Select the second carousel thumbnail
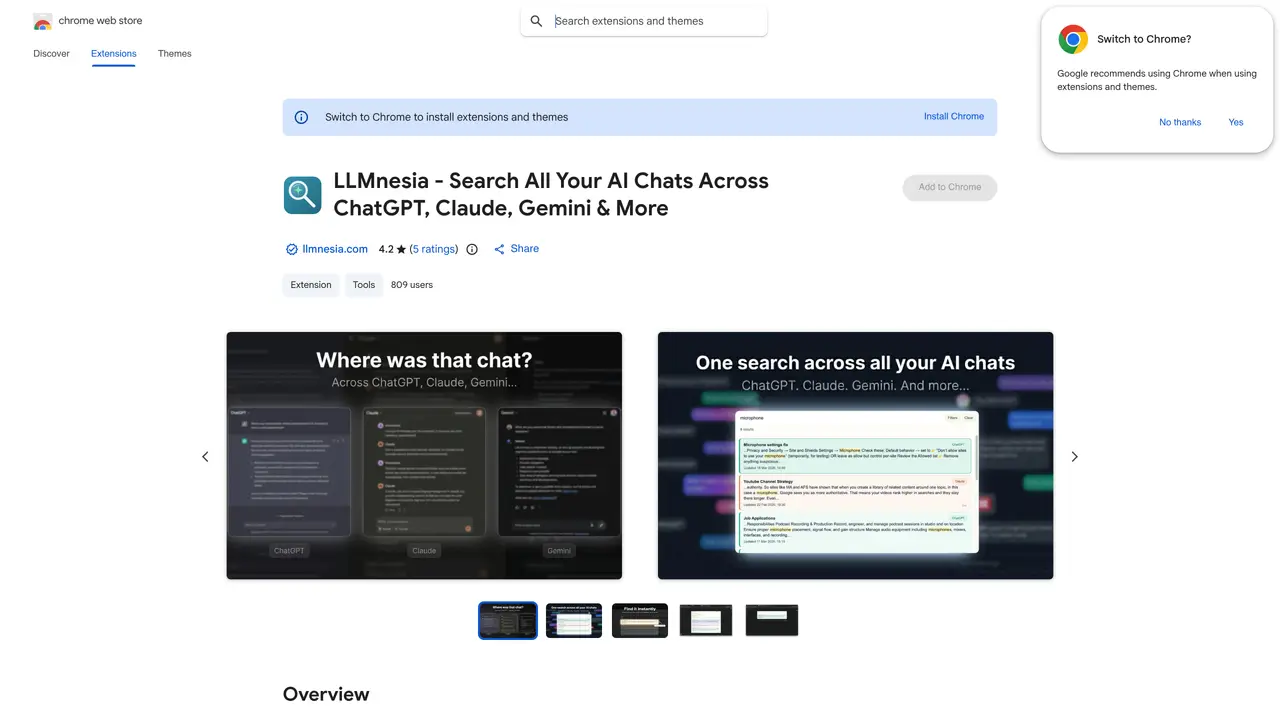The width and height of the screenshot is (1280, 720). coord(574,620)
